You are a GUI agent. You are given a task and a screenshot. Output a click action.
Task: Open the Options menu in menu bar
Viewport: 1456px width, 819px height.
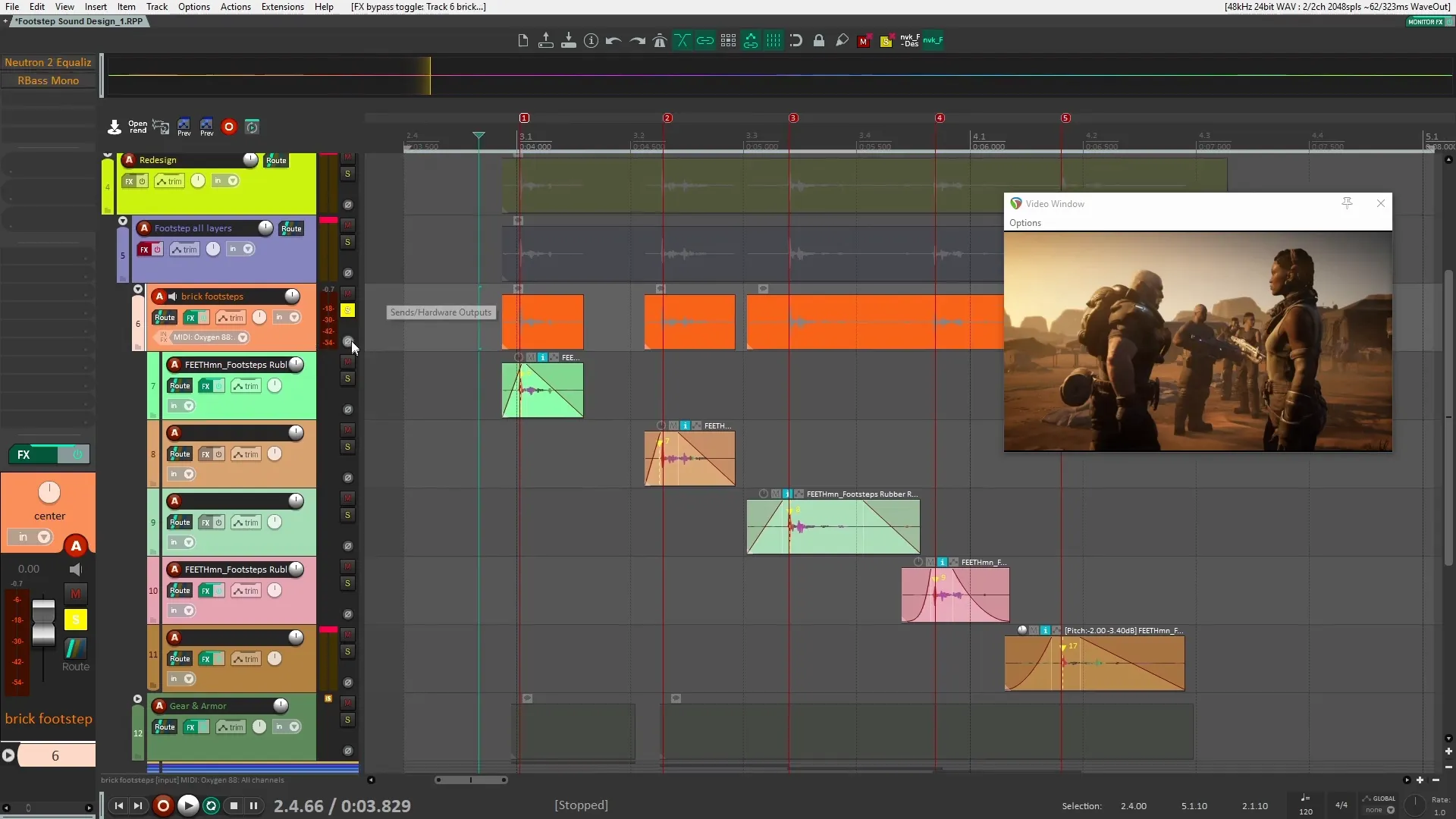click(194, 7)
